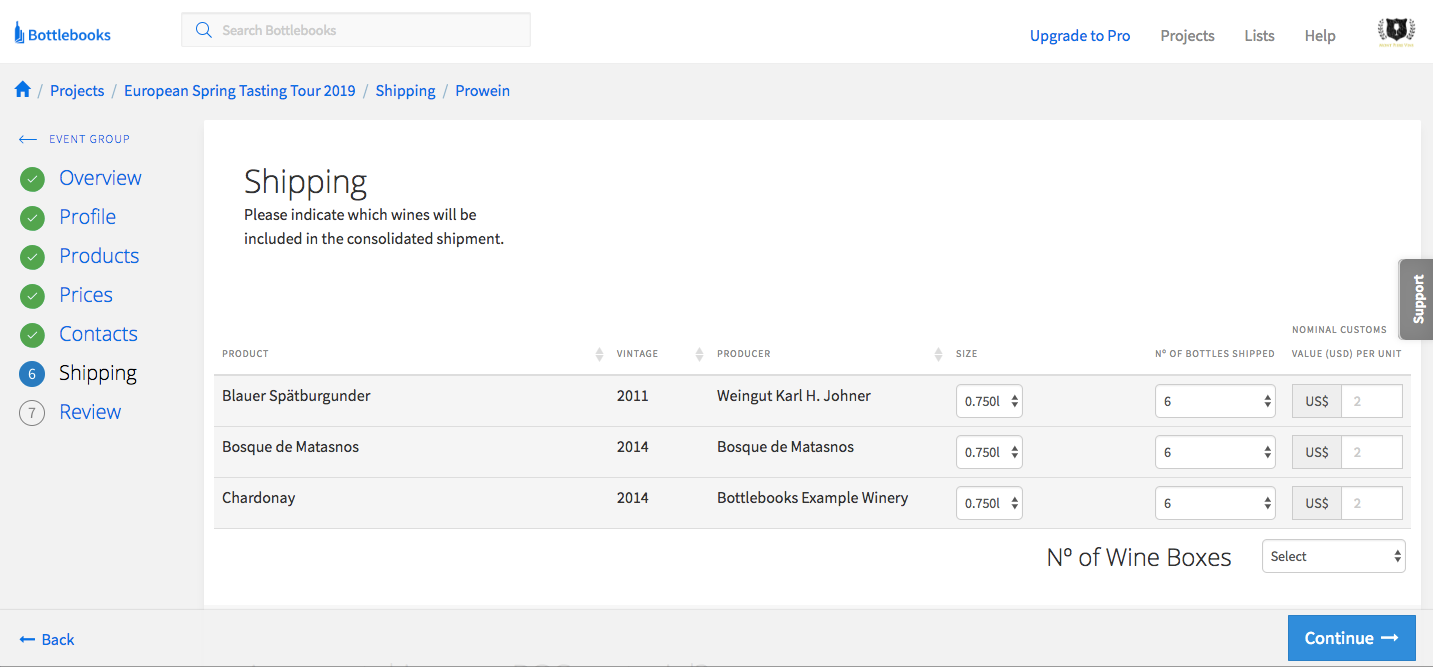The height and width of the screenshot is (667, 1433).
Task: Go to Shipping breadcrumb link
Action: tap(405, 90)
